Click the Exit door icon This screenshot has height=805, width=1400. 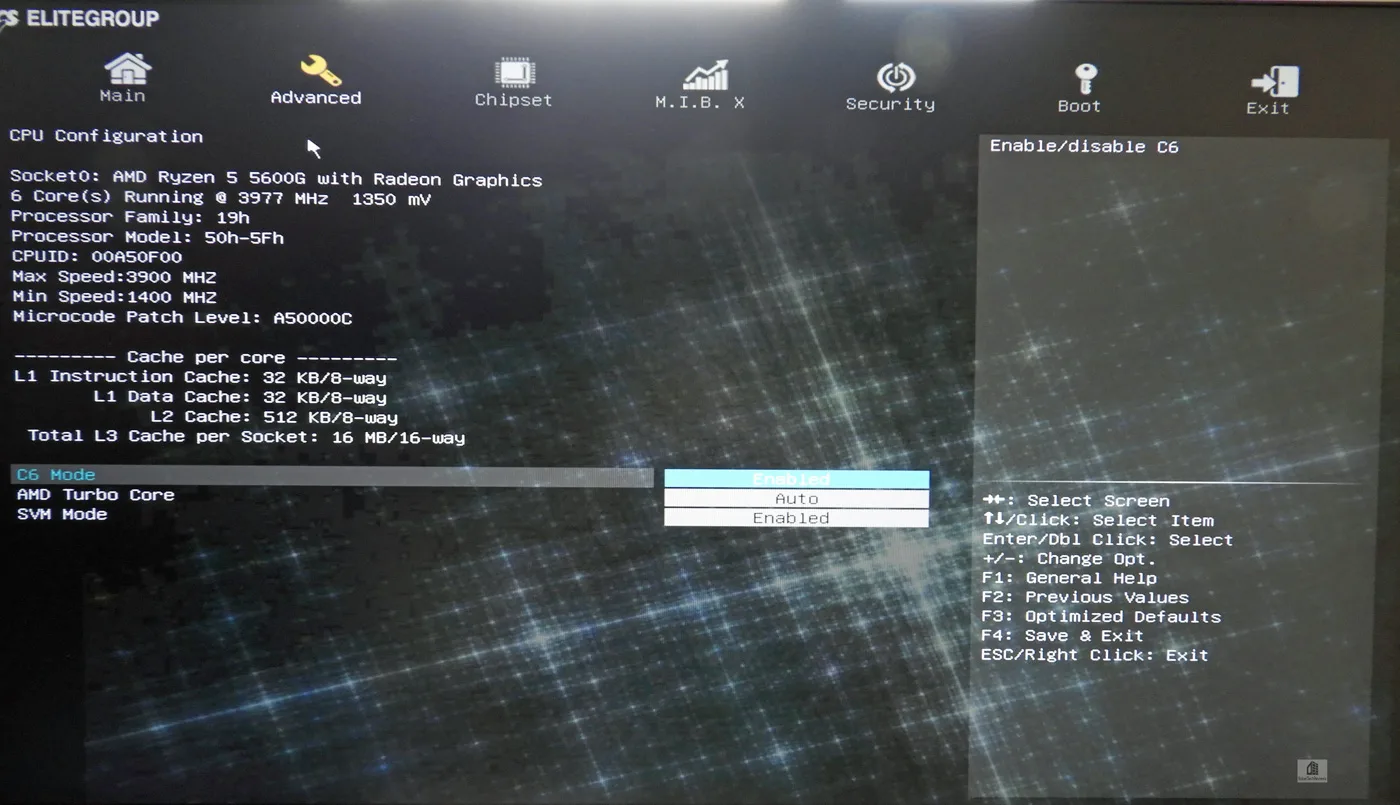(1274, 82)
